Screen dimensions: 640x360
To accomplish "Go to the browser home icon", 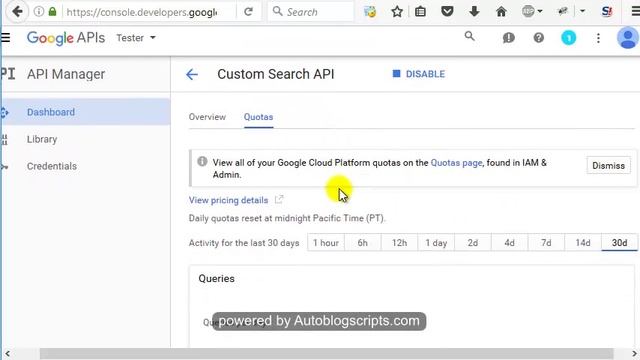I will [501, 11].
